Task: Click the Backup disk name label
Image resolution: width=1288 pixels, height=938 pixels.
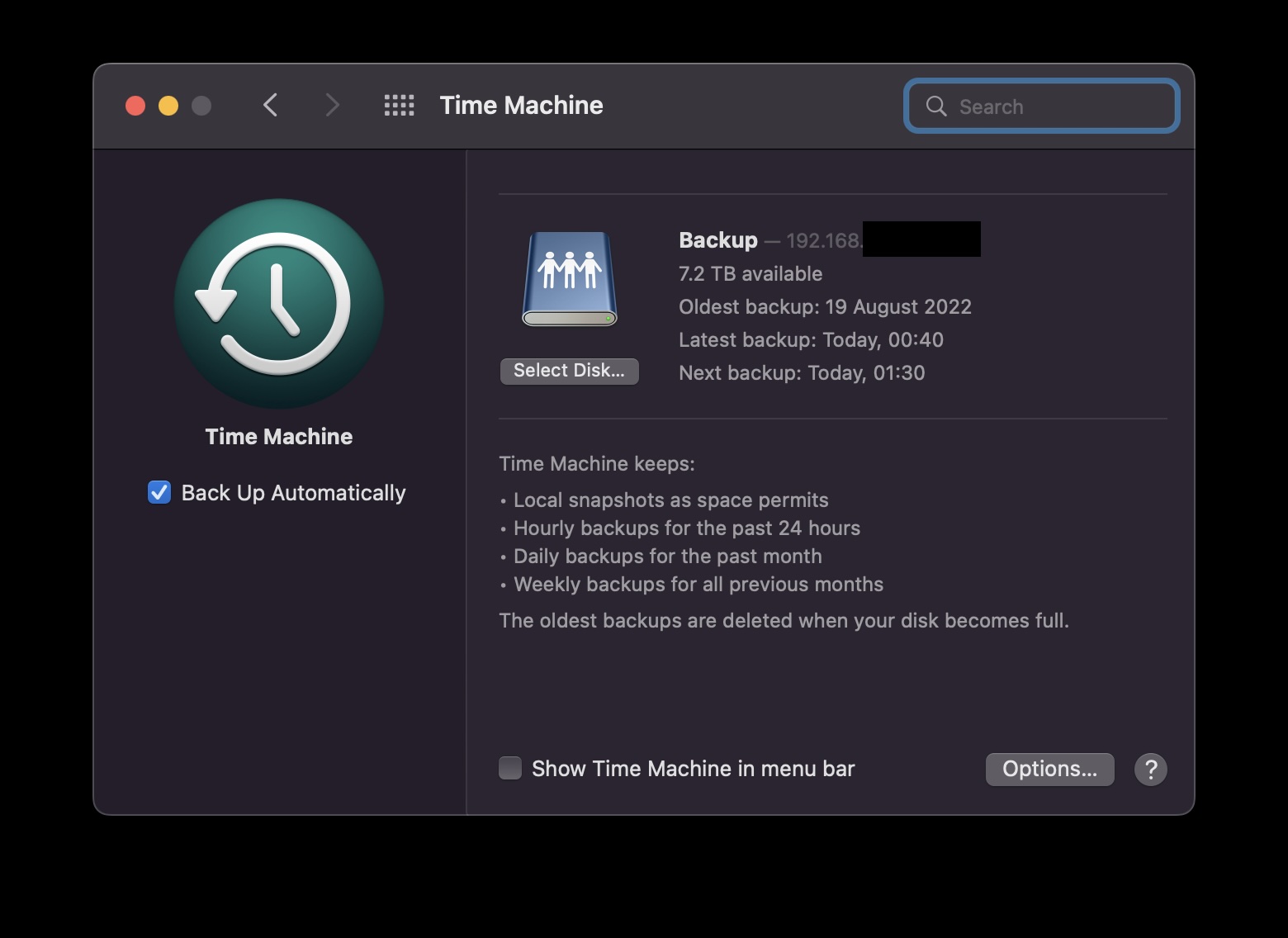Action: pyautogui.click(x=717, y=239)
